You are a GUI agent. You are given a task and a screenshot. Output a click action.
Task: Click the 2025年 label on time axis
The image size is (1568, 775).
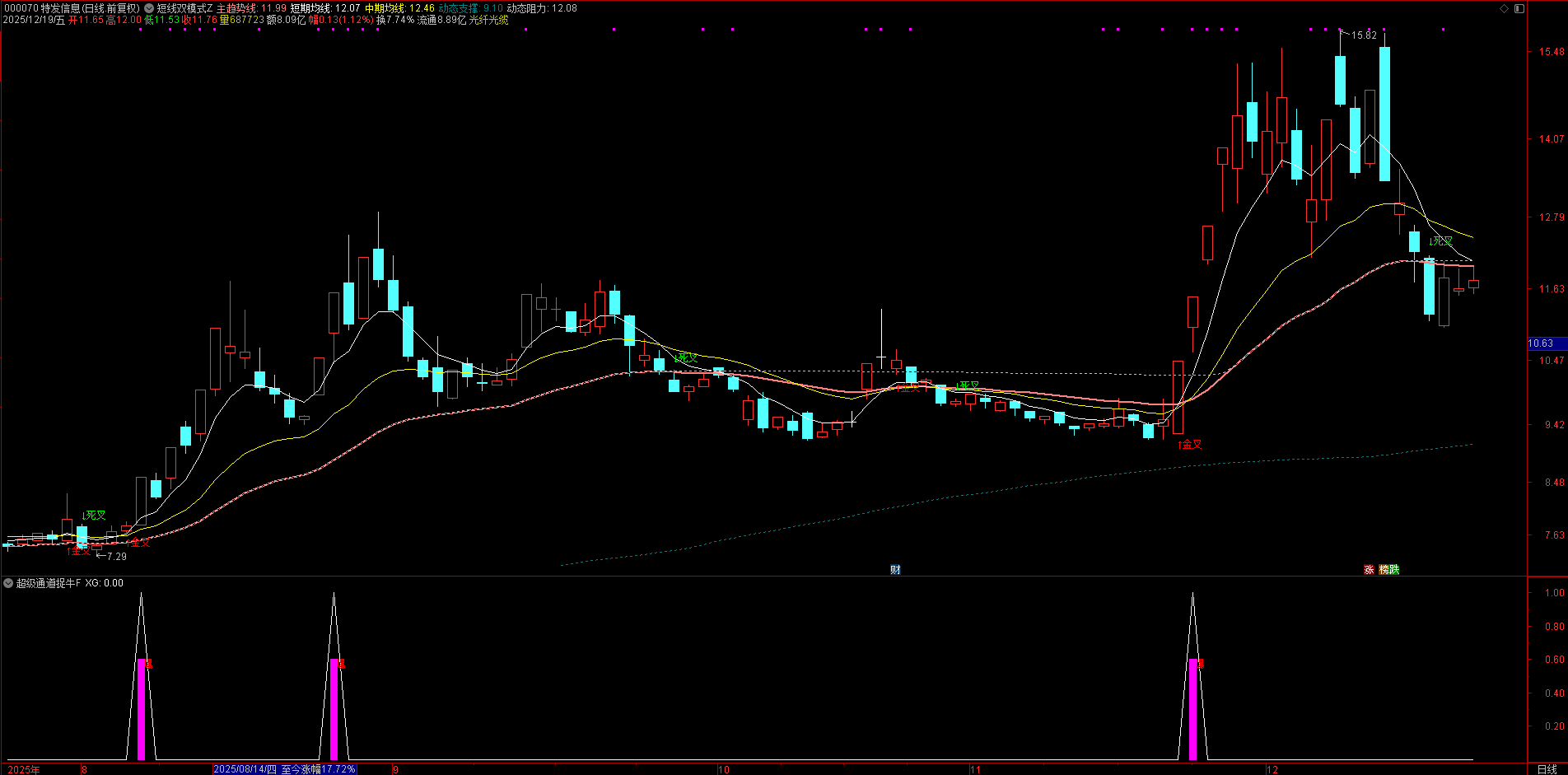pyautogui.click(x=23, y=769)
